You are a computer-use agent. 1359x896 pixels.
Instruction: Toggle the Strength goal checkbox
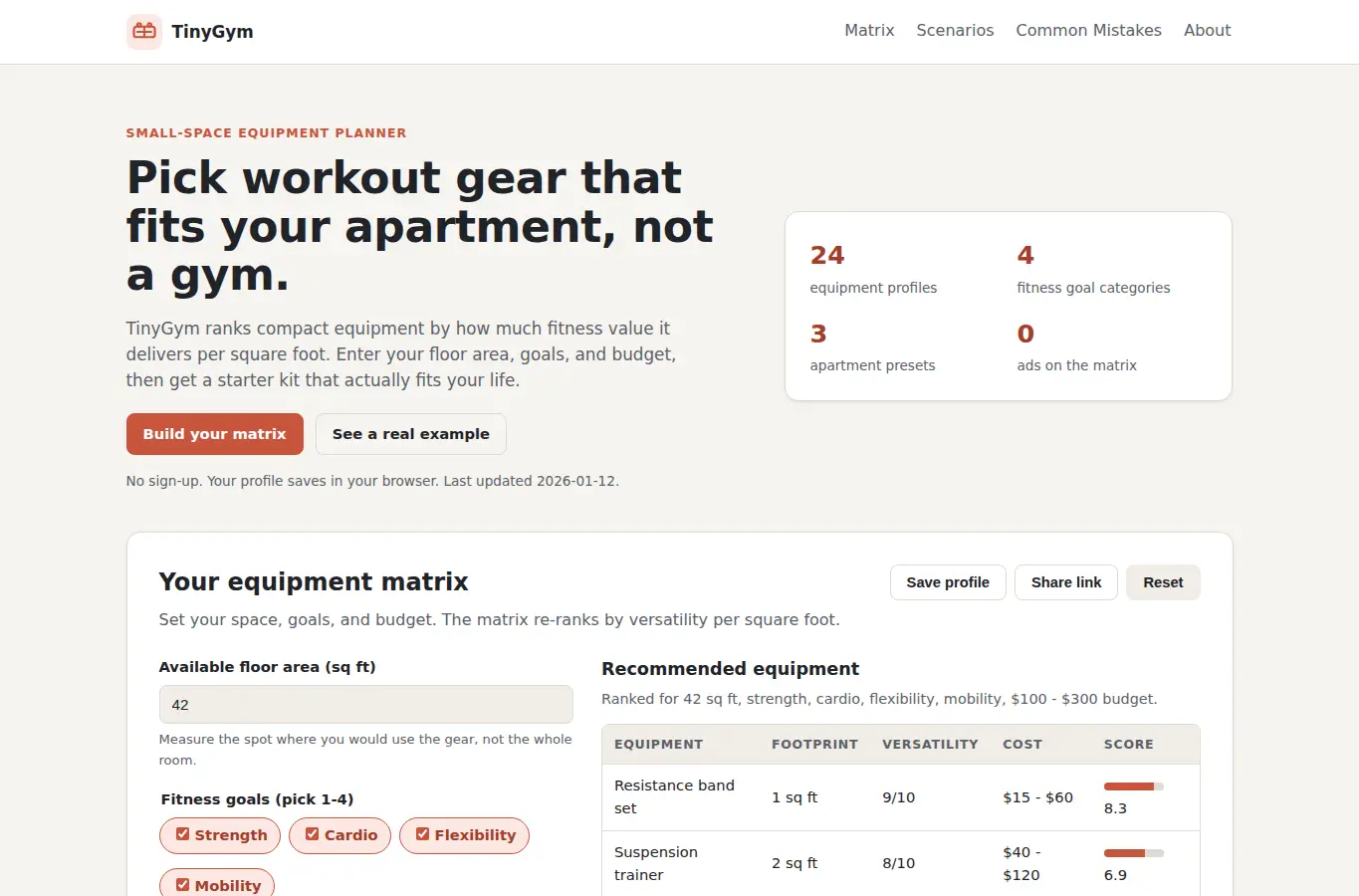(x=183, y=834)
